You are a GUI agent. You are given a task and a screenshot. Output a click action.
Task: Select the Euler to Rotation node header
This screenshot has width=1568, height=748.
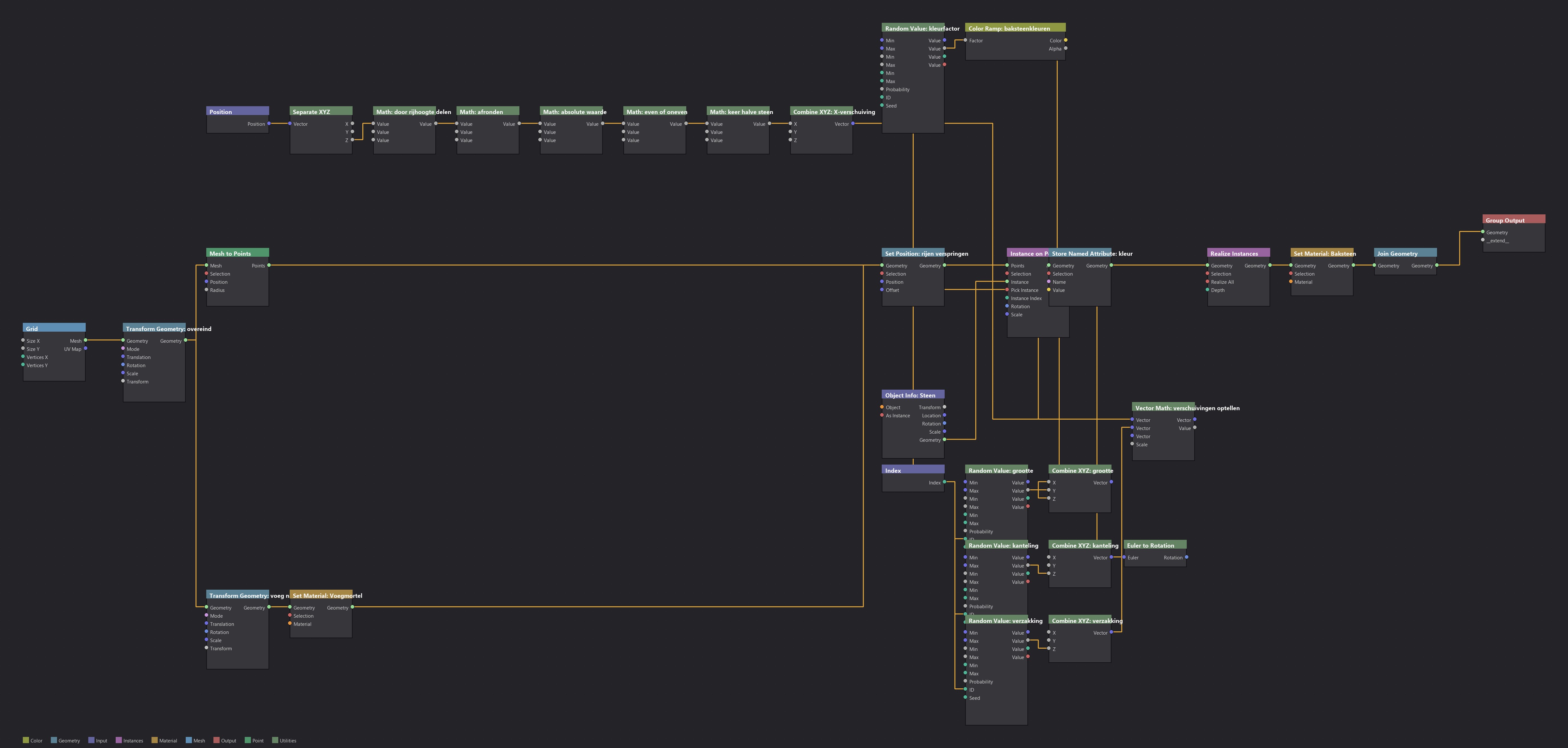pos(1155,545)
